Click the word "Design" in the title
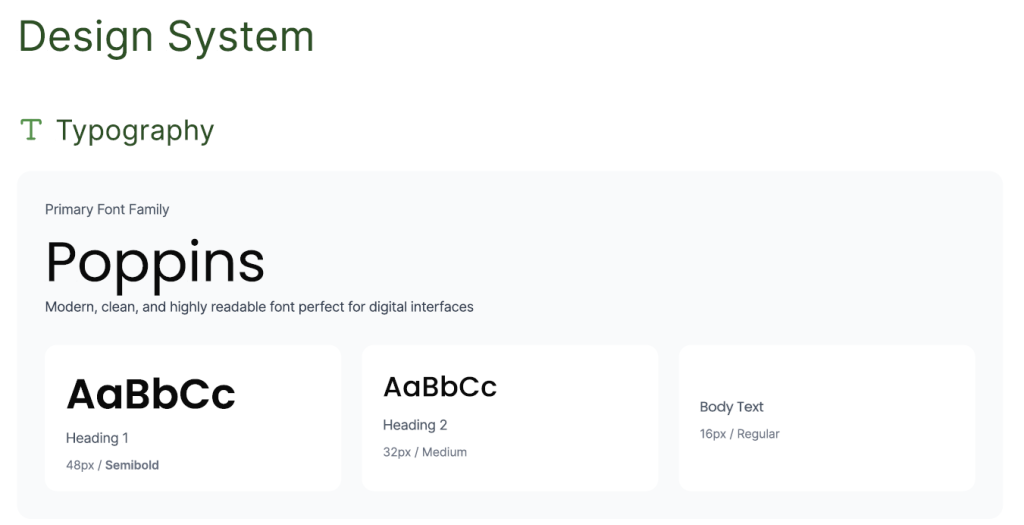Image resolution: width=1024 pixels, height=525 pixels. tap(86, 37)
